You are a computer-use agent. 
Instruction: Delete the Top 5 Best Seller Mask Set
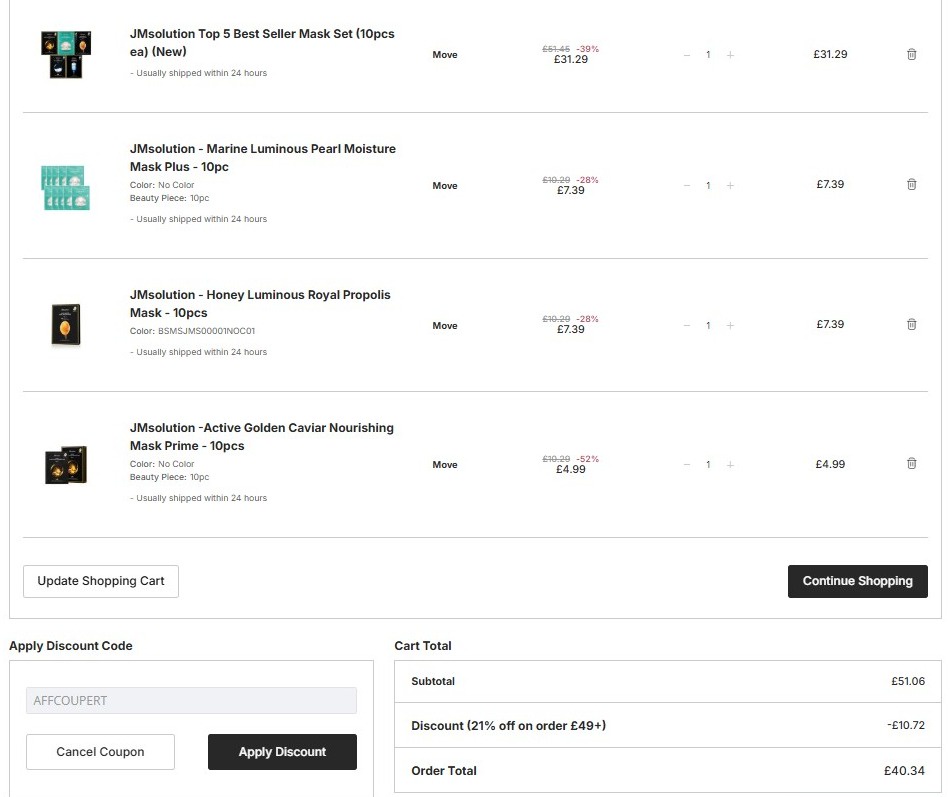[911, 54]
